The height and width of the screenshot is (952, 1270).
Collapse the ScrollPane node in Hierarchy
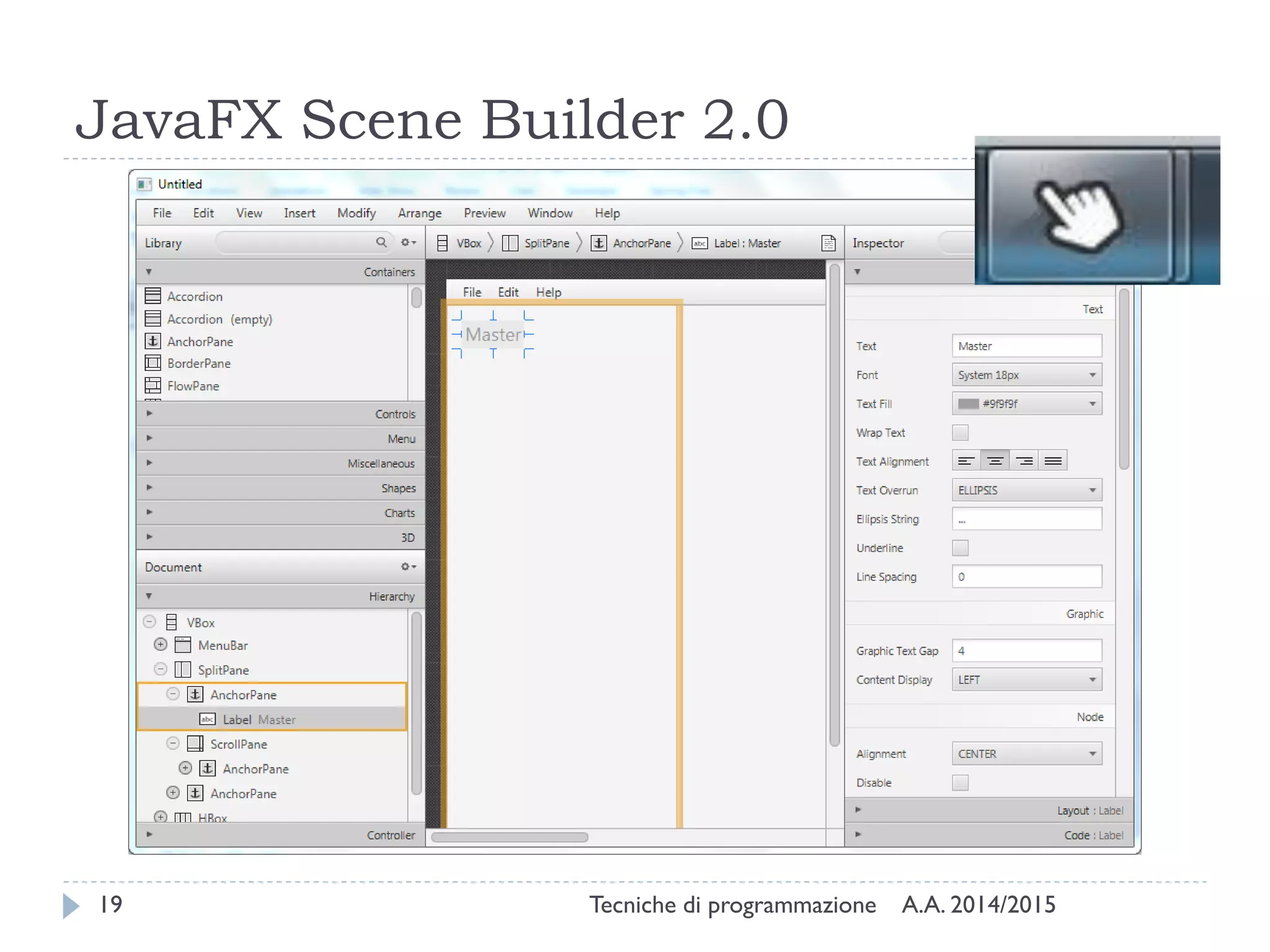(x=173, y=743)
